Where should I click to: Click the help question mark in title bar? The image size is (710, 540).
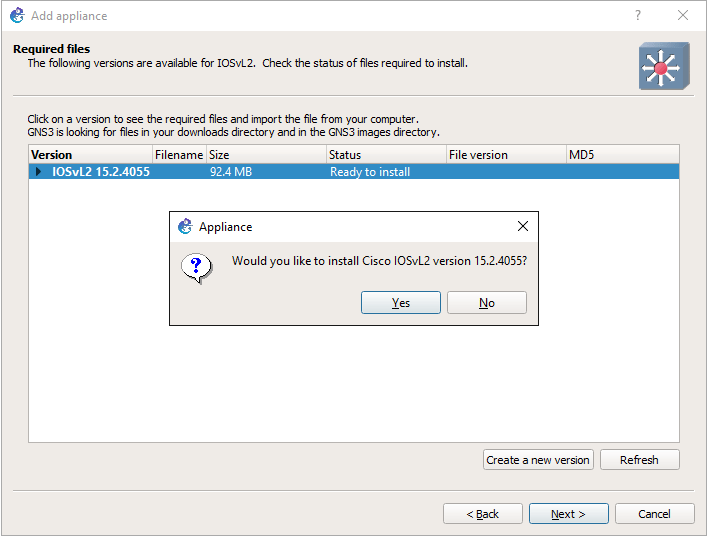click(x=638, y=16)
